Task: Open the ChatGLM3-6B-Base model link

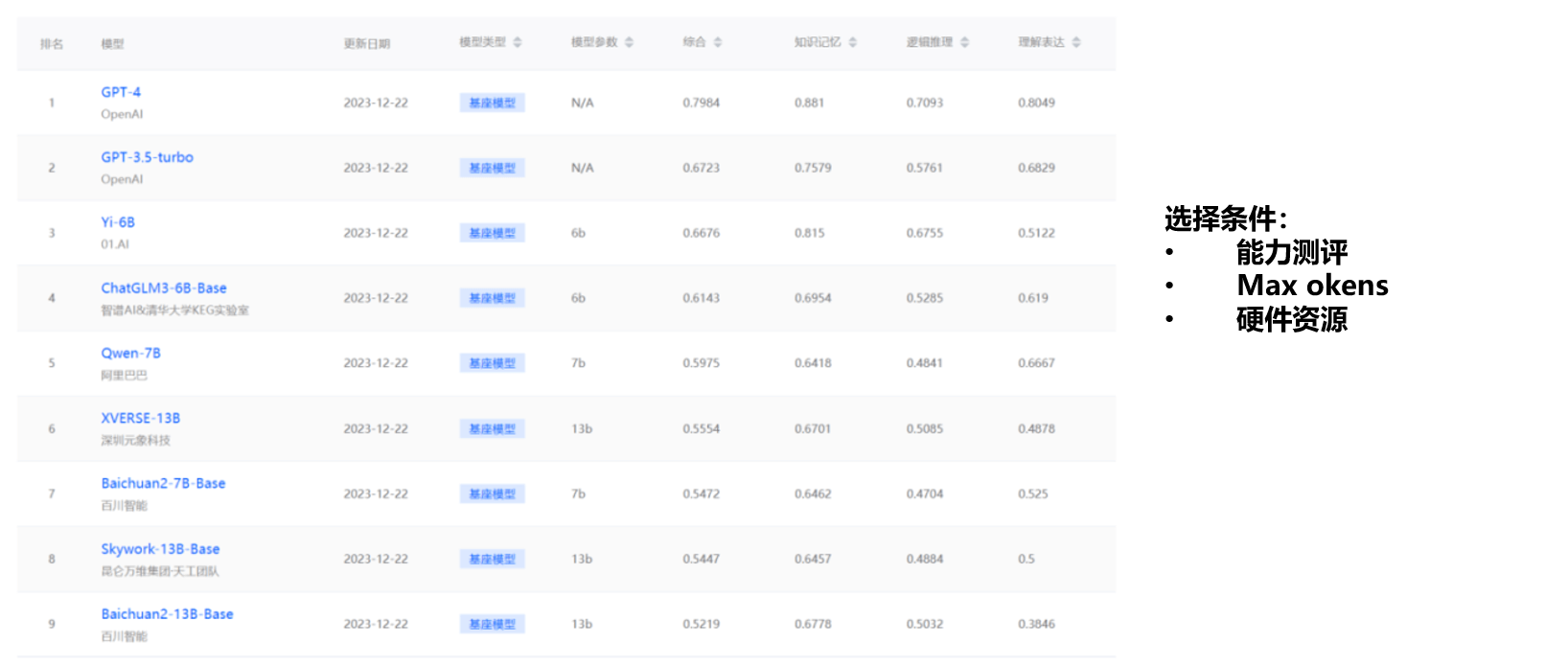Action: 164,287
